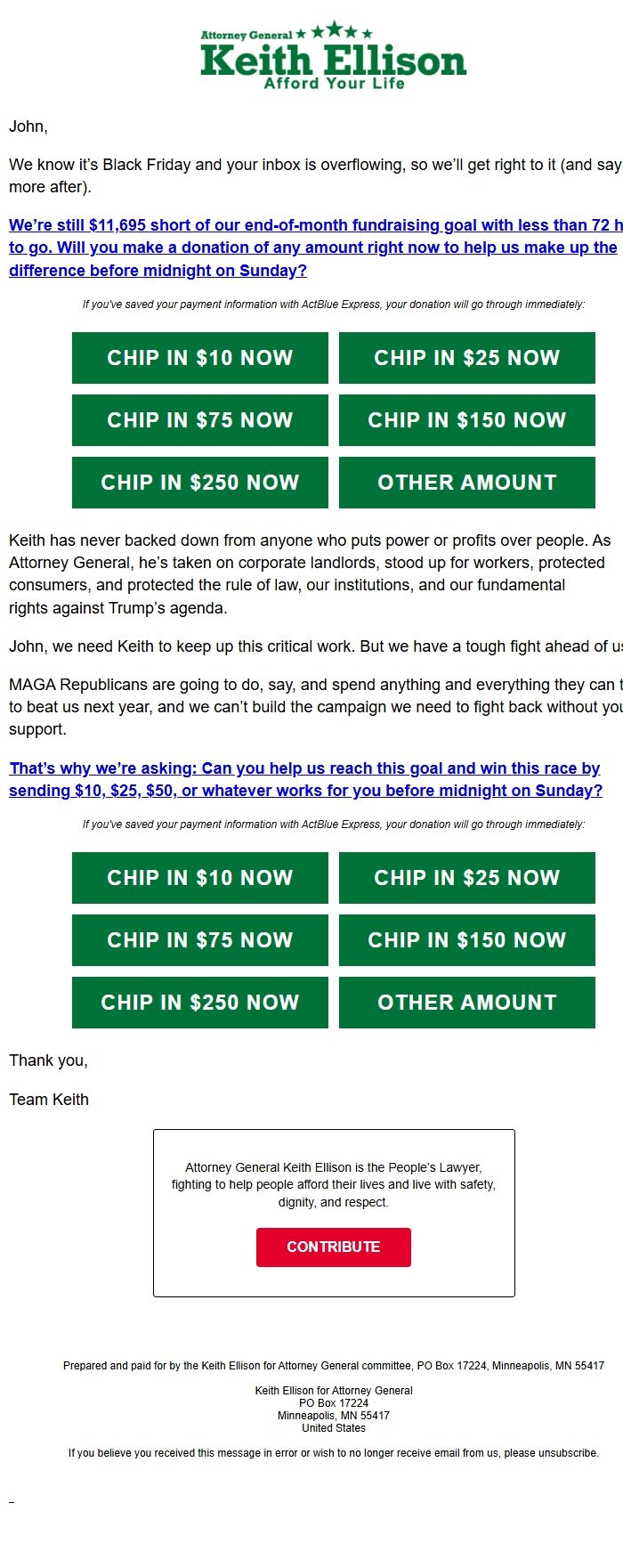Viewport: 623px width, 1568px height.
Task: Click CHIP IN $10 NOW in the lower set
Action: tap(199, 878)
